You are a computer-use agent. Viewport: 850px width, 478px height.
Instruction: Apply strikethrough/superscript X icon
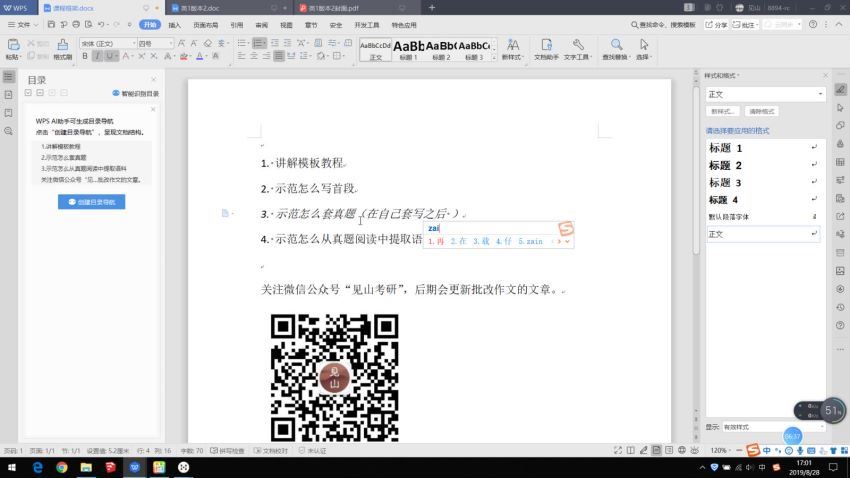coord(141,56)
